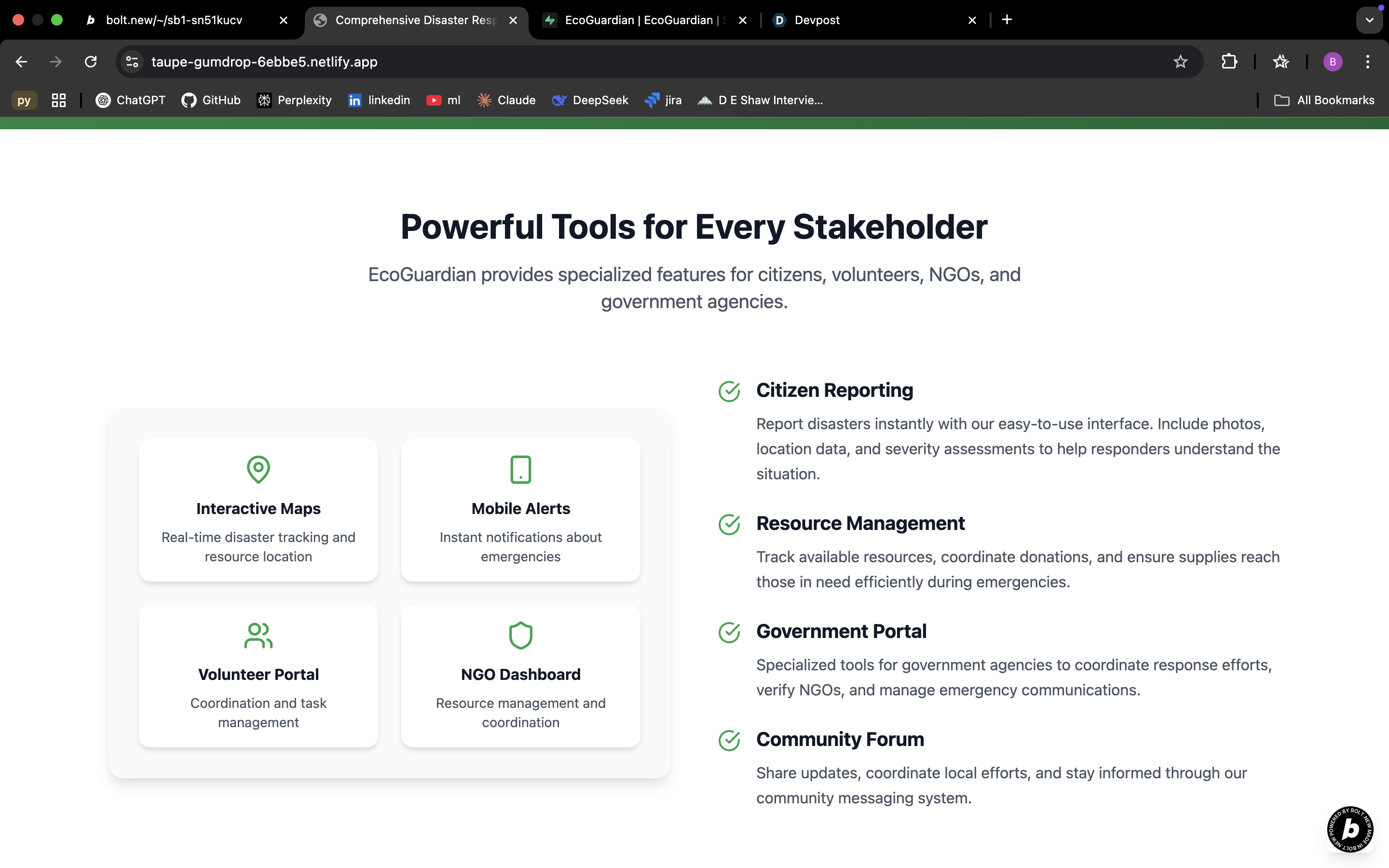The height and width of the screenshot is (868, 1389).
Task: Click the Bolt.new badge icon
Action: [1350, 829]
